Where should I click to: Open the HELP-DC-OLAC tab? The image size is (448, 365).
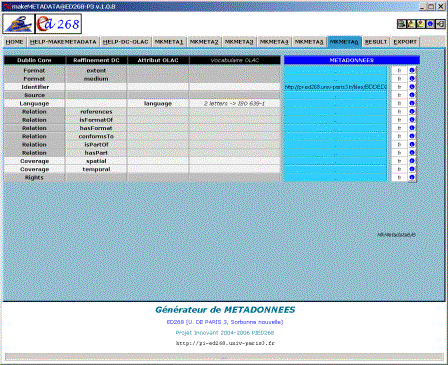[x=125, y=42]
